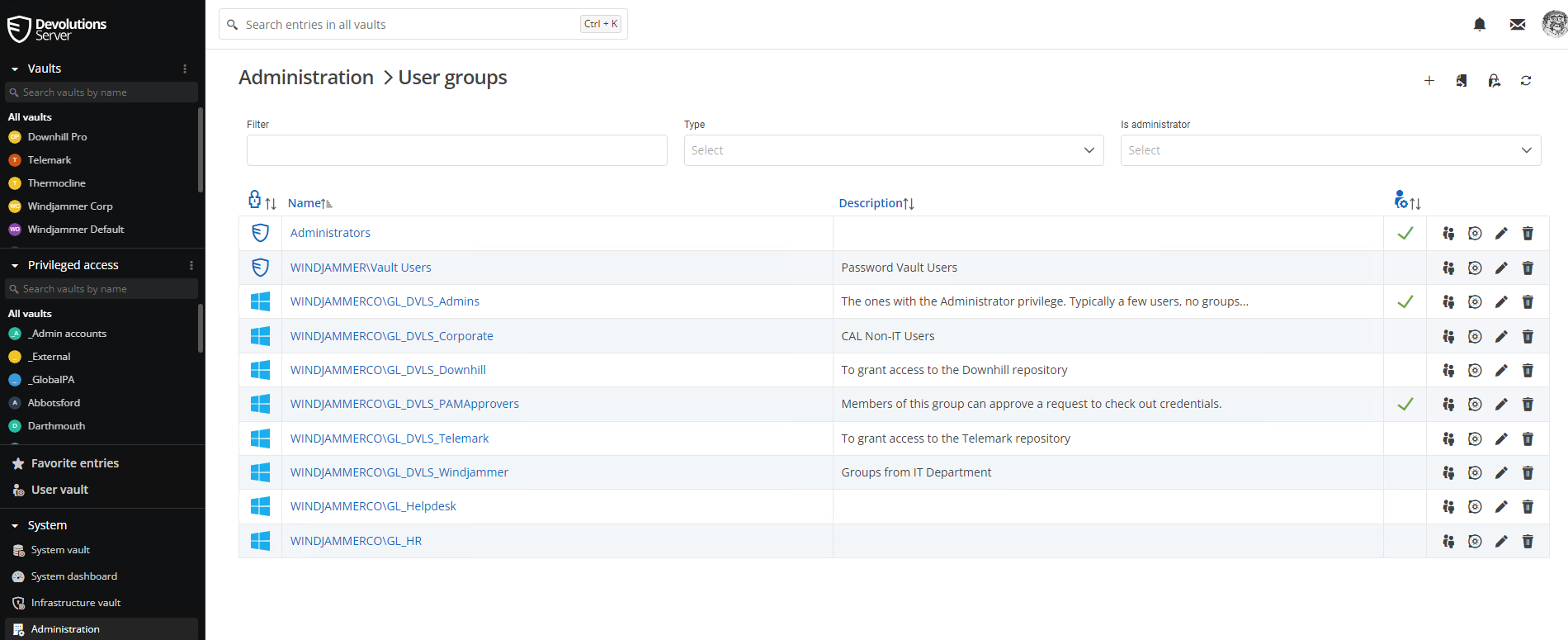
Task: Open System vault
Action: coord(60,550)
